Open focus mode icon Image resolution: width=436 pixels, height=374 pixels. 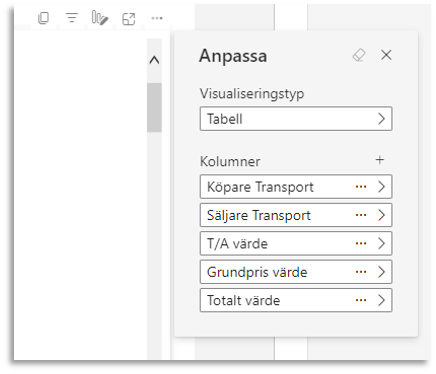click(x=129, y=19)
